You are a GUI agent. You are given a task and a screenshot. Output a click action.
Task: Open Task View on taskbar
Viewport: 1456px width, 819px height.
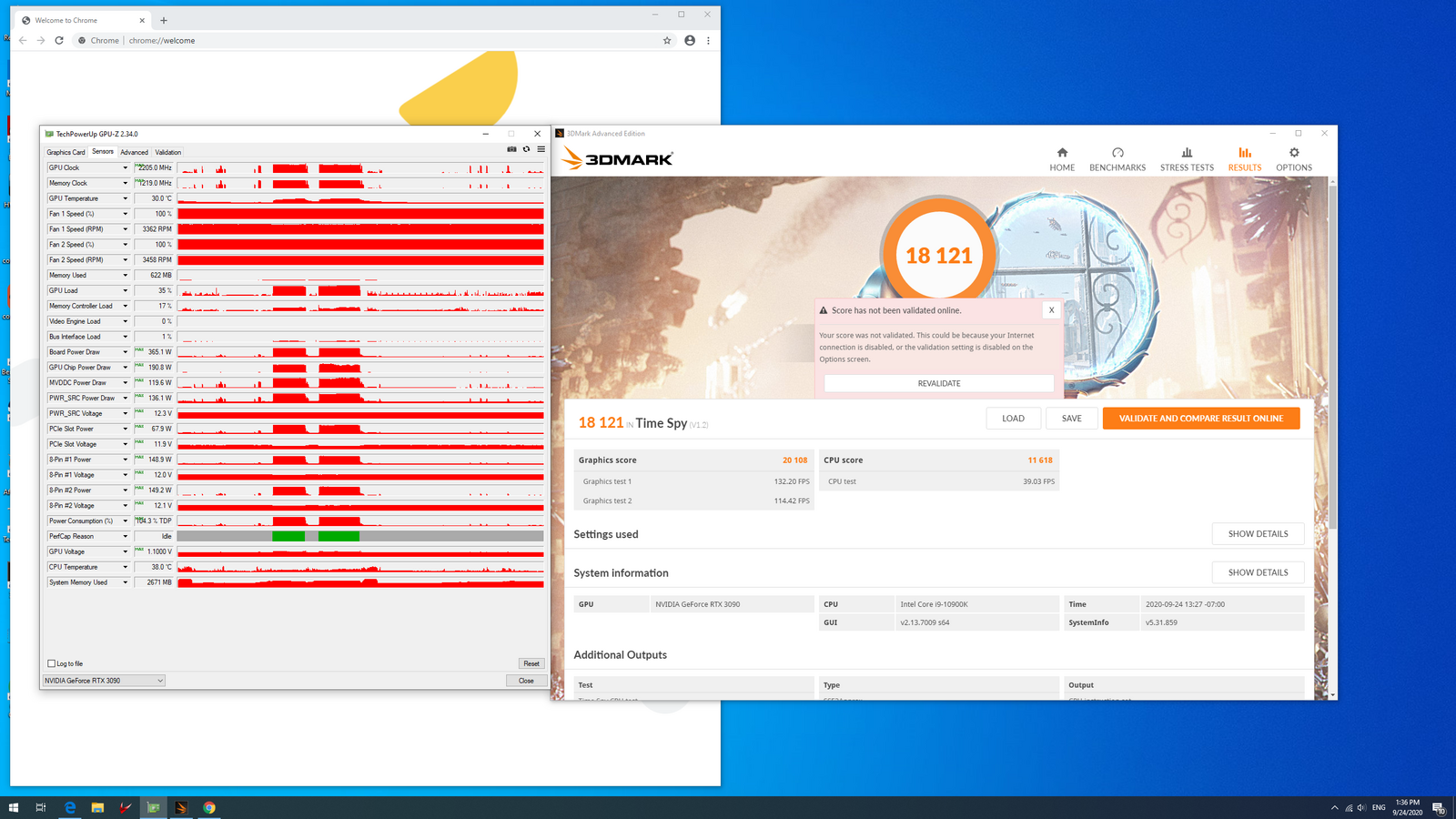(41, 807)
